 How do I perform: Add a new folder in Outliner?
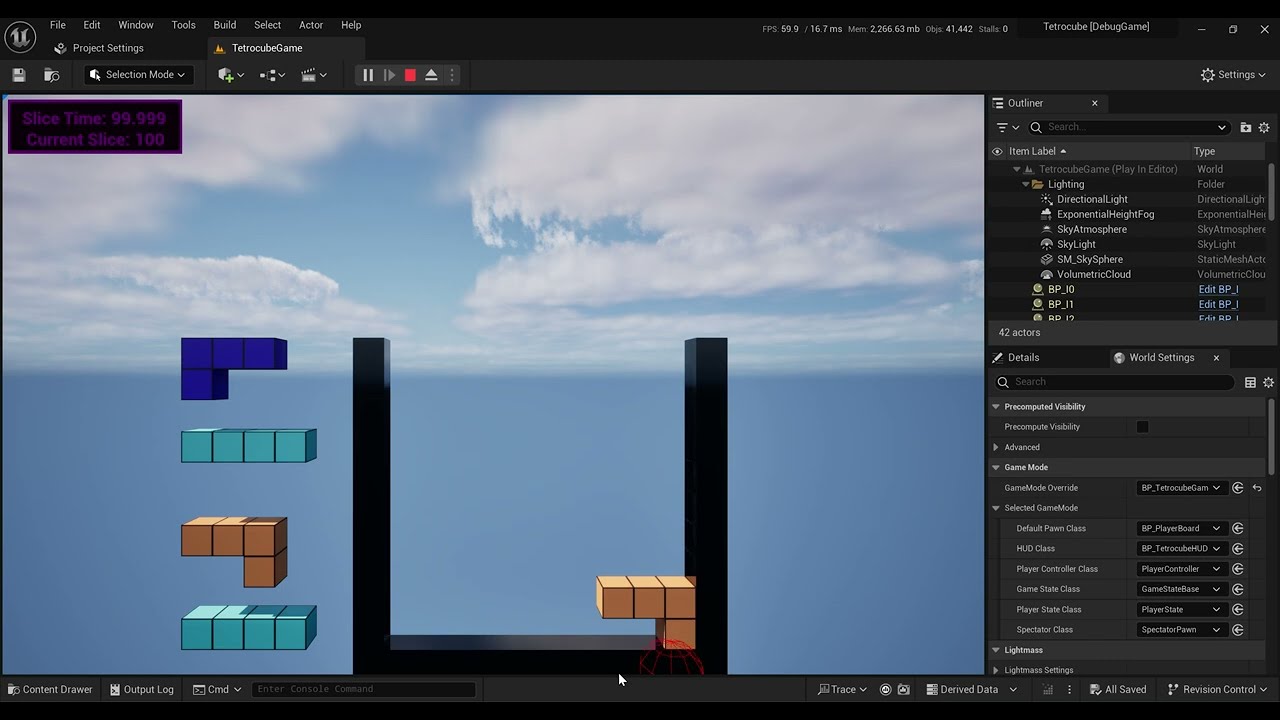pyautogui.click(x=1246, y=128)
